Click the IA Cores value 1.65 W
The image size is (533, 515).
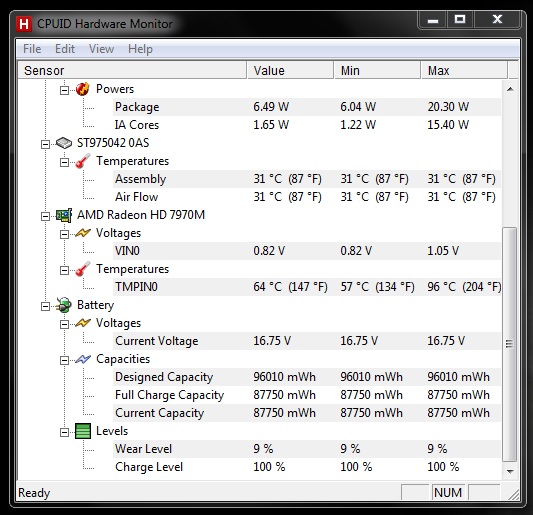pyautogui.click(x=271, y=125)
